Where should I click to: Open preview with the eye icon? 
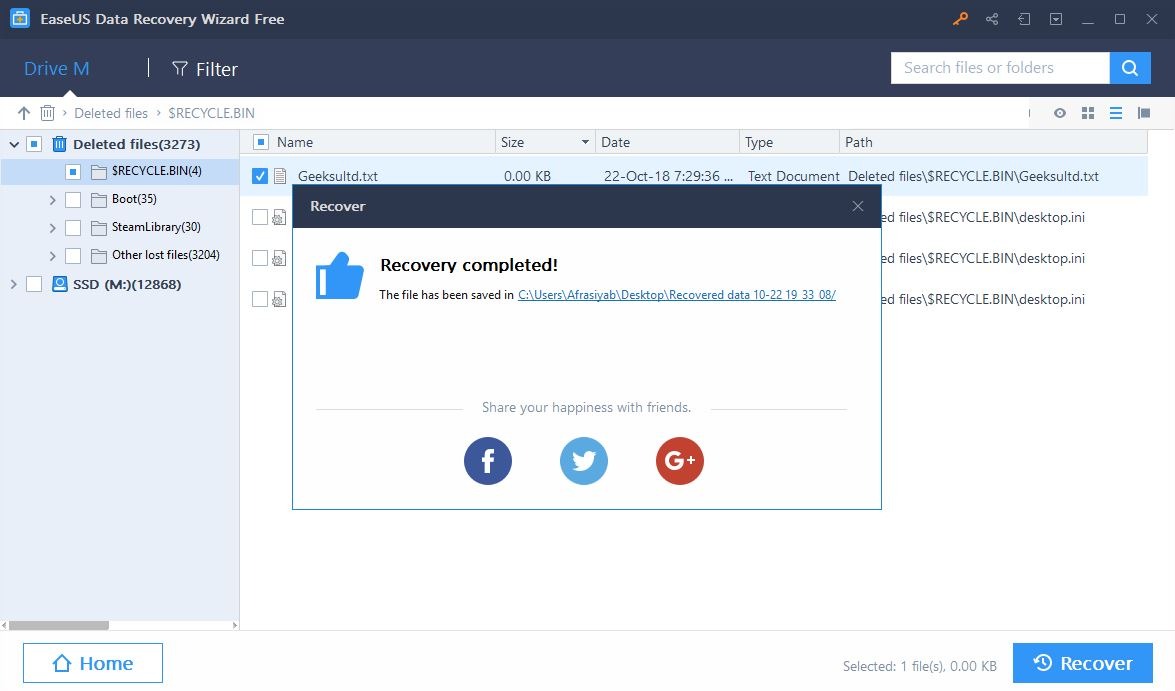tap(1059, 113)
